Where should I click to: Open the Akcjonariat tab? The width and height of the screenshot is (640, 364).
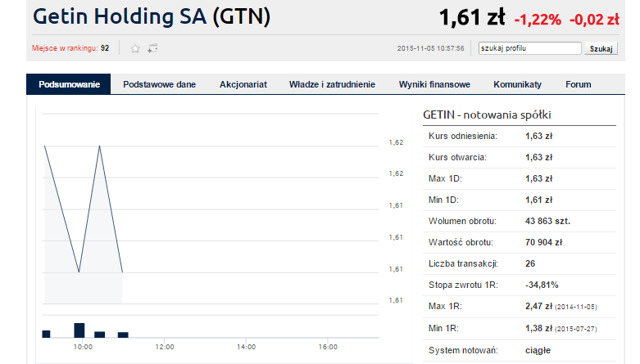tap(243, 84)
